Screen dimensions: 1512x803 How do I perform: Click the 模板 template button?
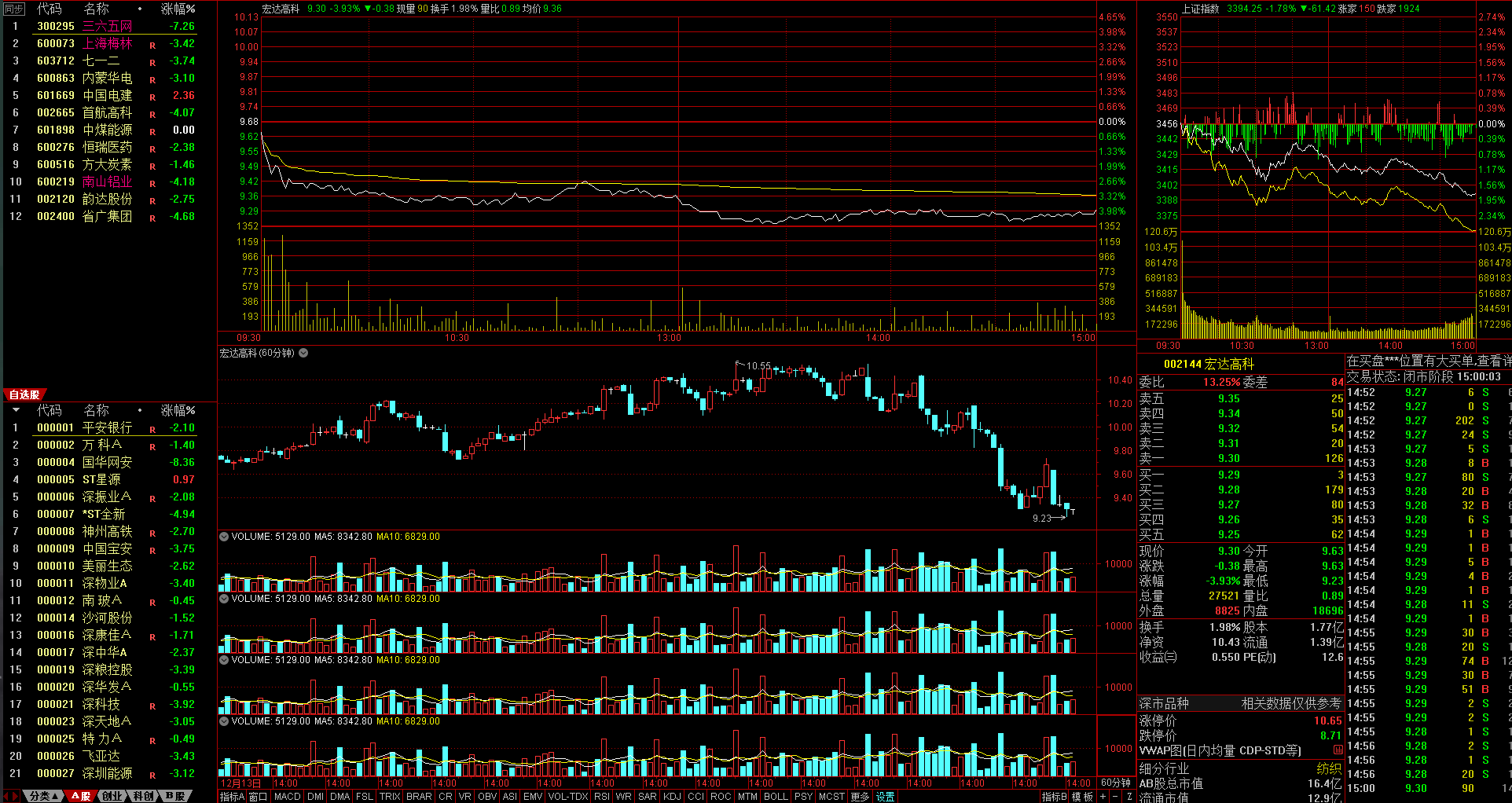[x=1082, y=796]
